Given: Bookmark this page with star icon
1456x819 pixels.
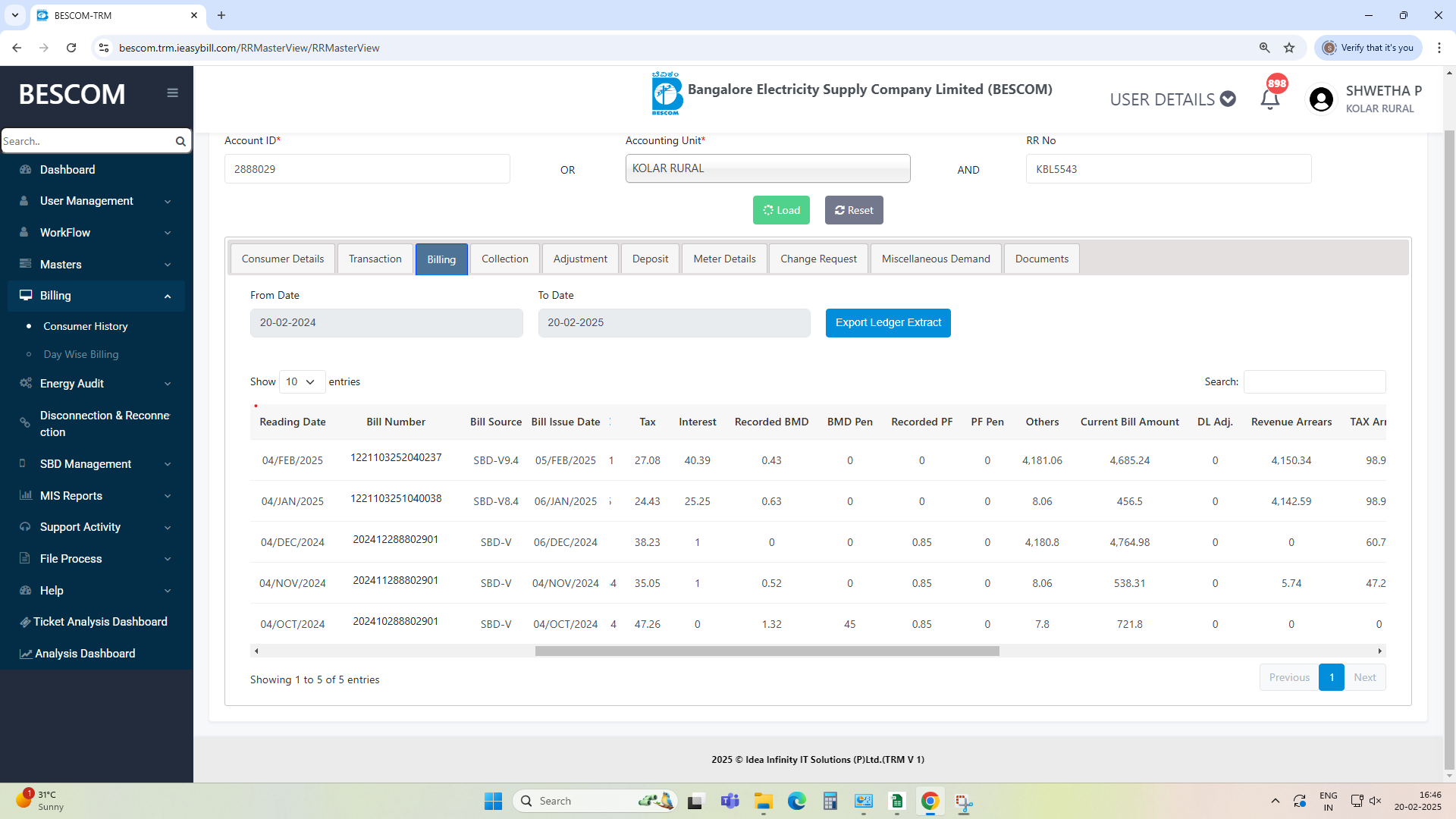Looking at the screenshot, I should coord(1289,48).
